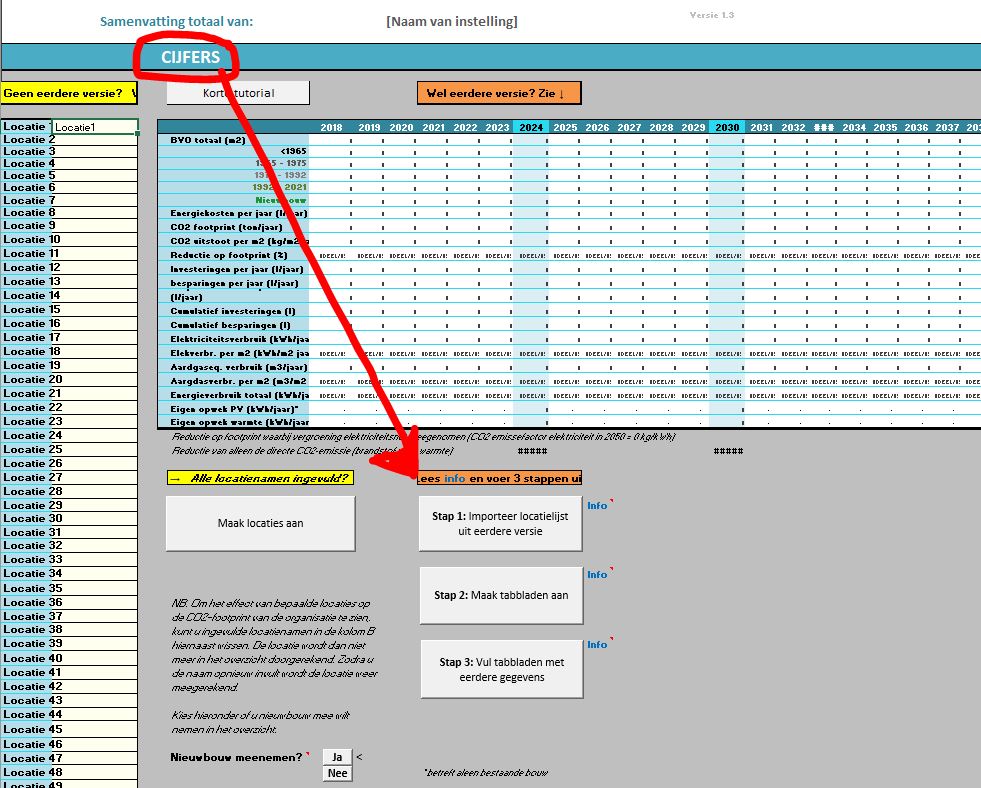The image size is (981, 788).
Task: Select the 'Locatie 43' row label
Action: (33, 700)
